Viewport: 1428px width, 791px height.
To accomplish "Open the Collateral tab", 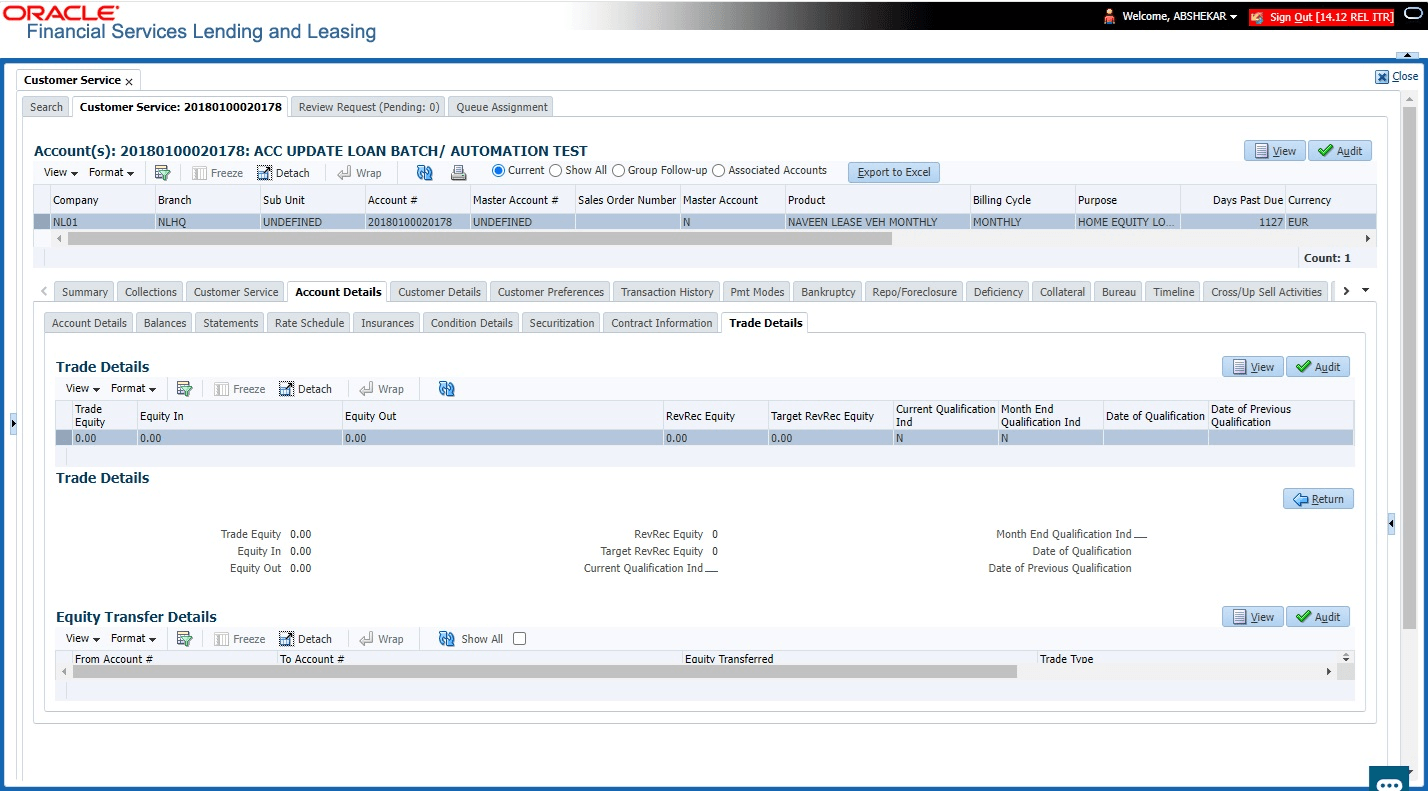I will (x=1062, y=292).
